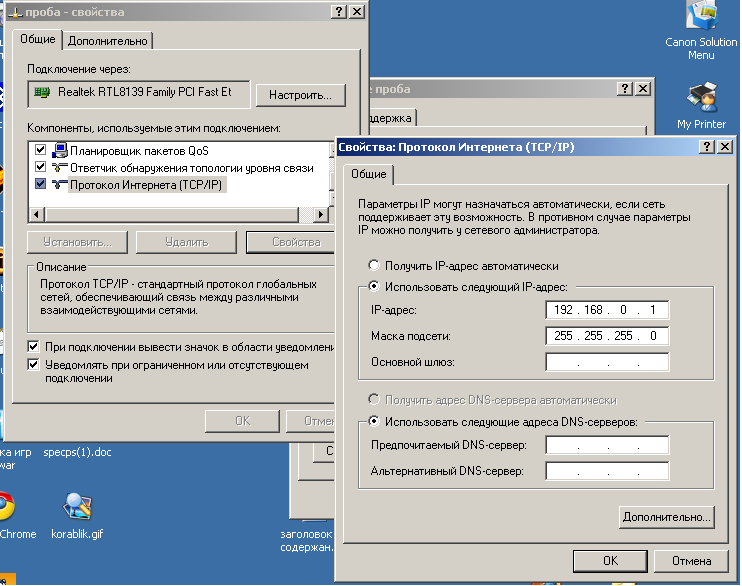This screenshot has height=586, width=742.
Task: Click the Предпочитаемый DNS-сервер field
Action: (x=606, y=446)
